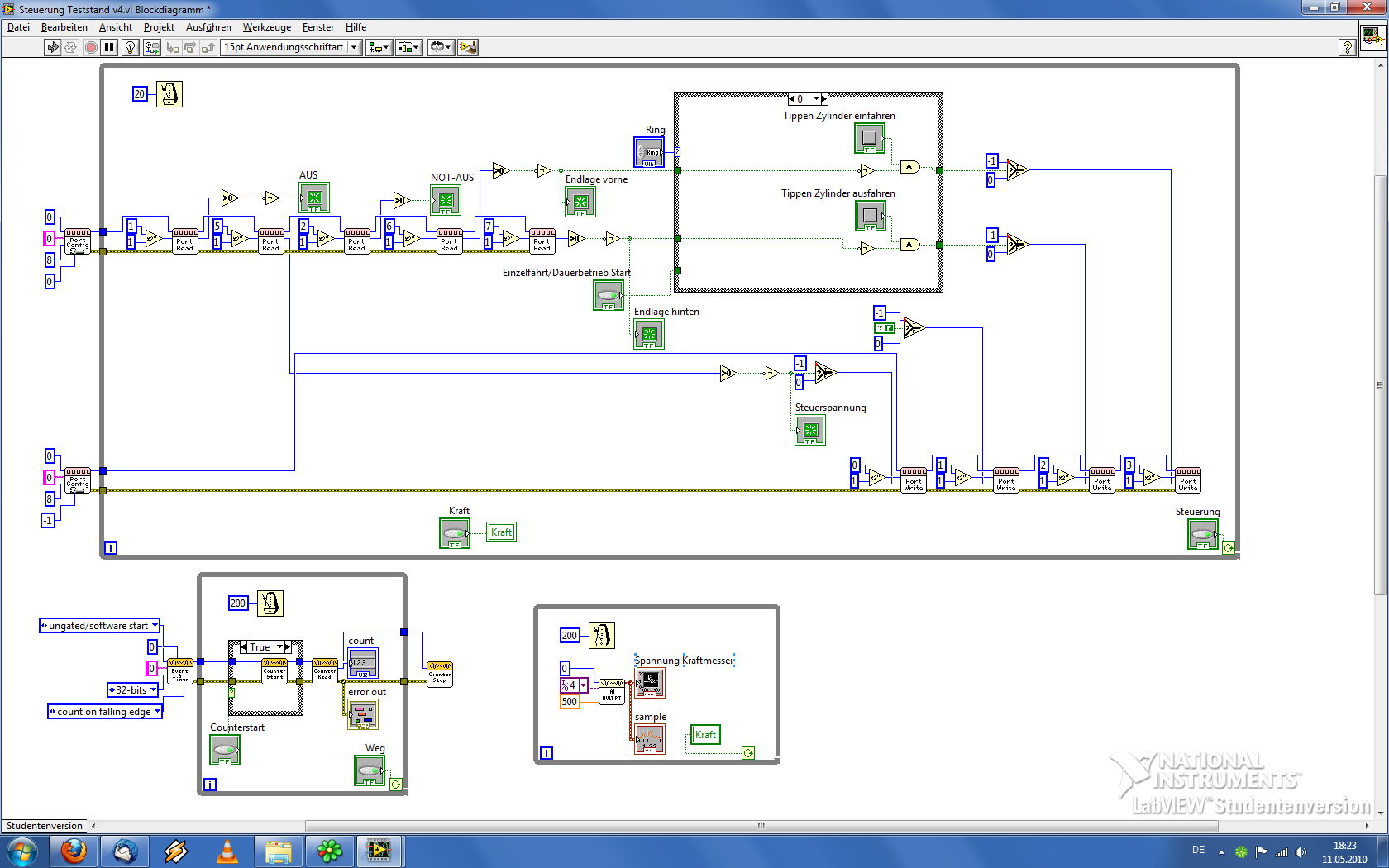Select the Counter Read node
The width and height of the screenshot is (1389, 868).
[325, 670]
